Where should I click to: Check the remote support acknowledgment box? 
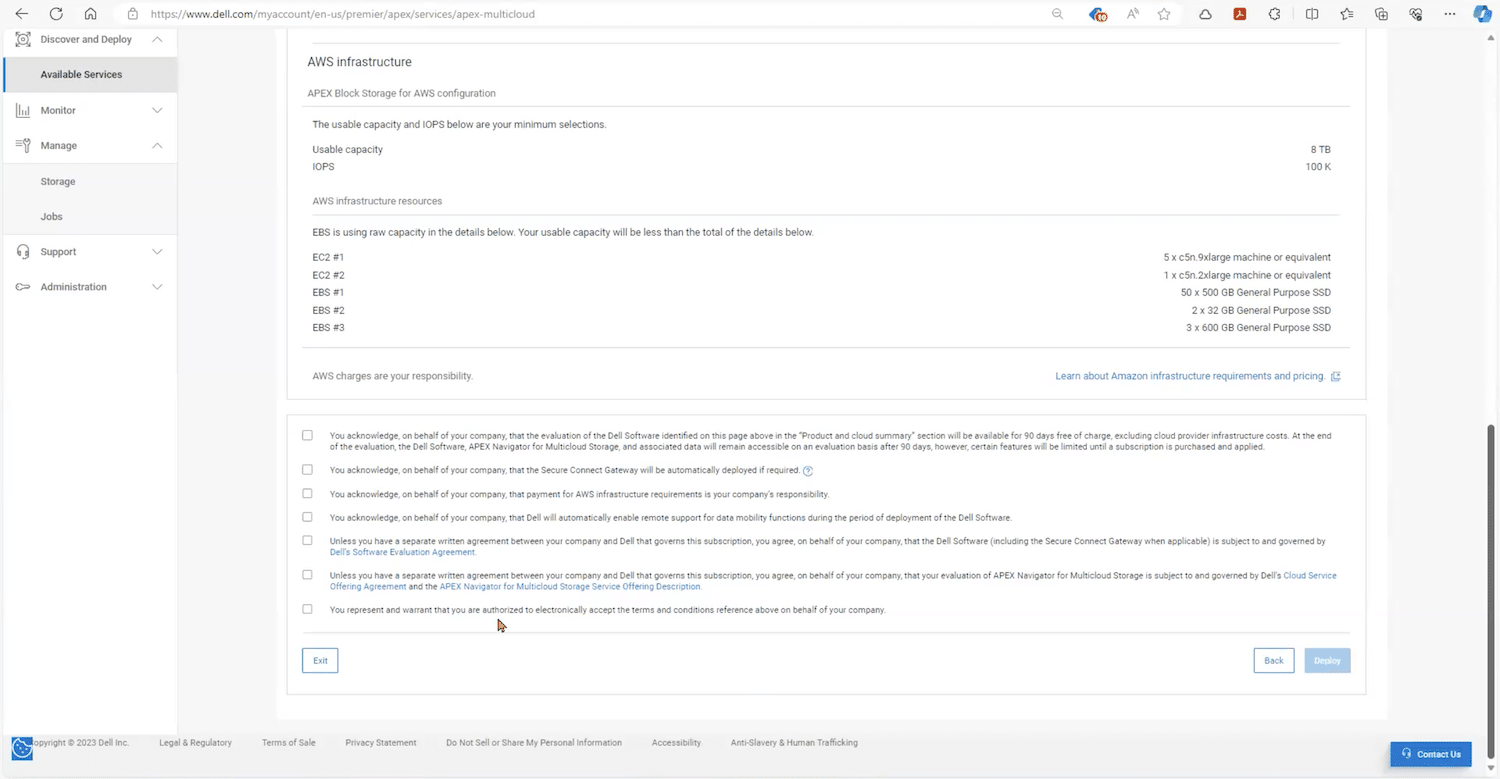click(307, 517)
